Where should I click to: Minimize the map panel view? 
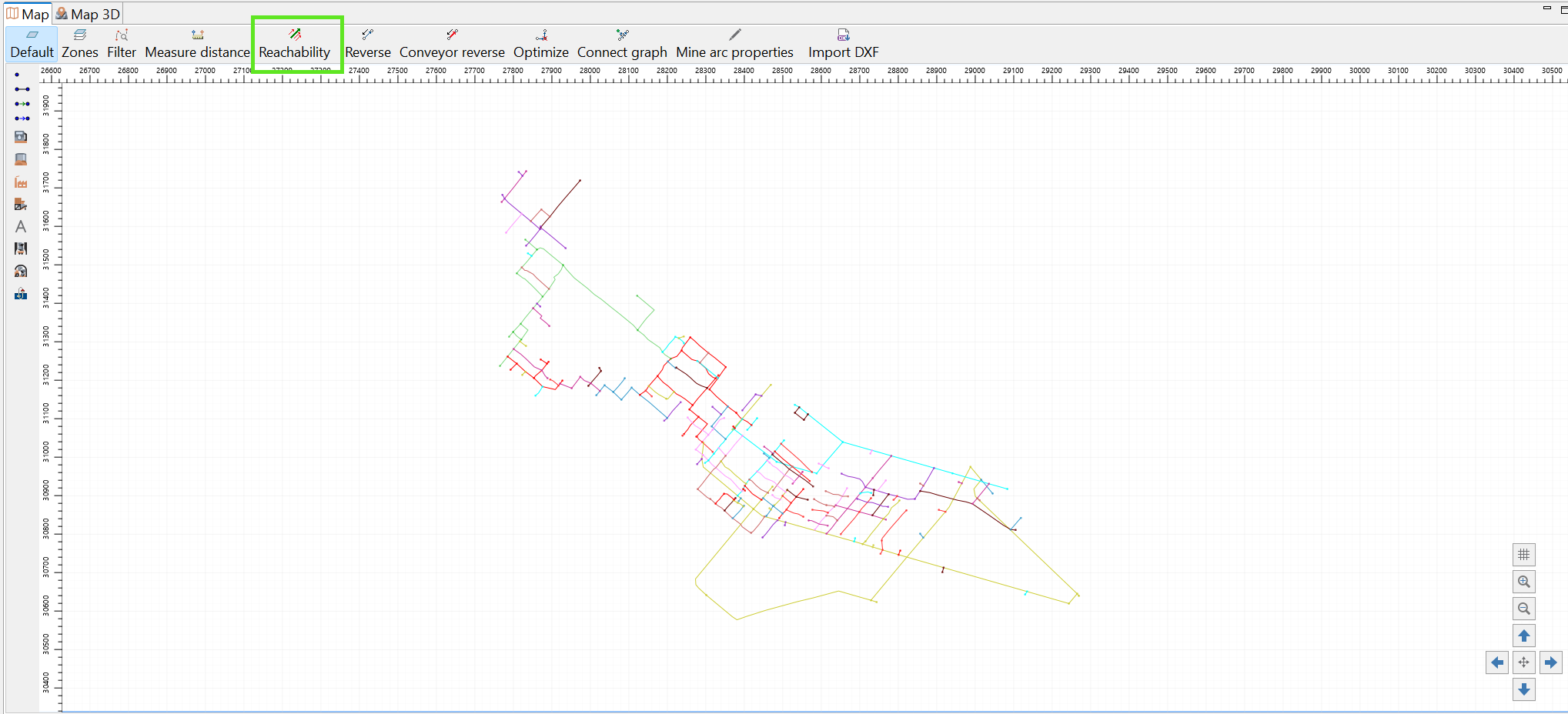pos(1546,8)
